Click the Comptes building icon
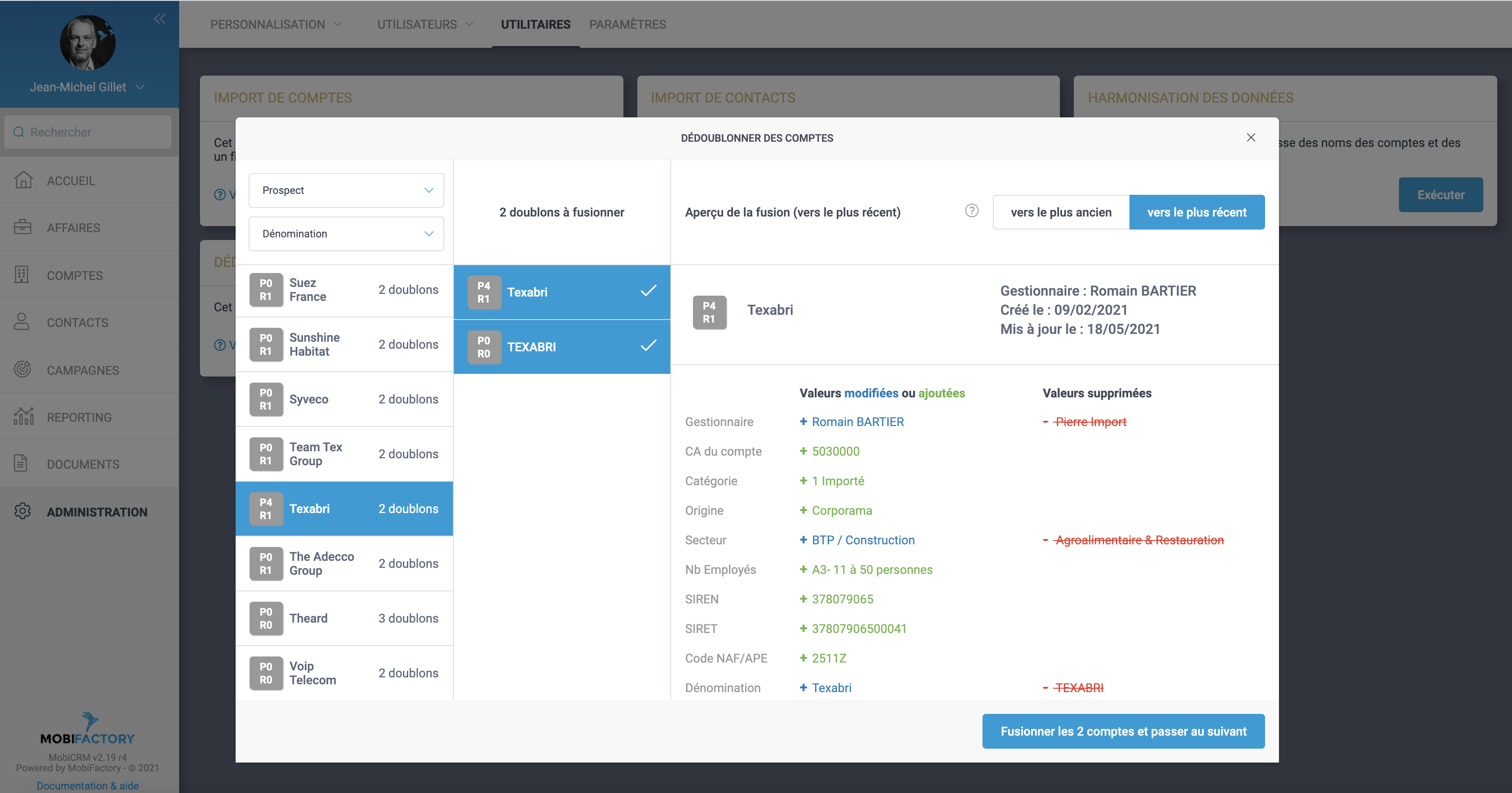The image size is (1512, 793). tap(22, 275)
